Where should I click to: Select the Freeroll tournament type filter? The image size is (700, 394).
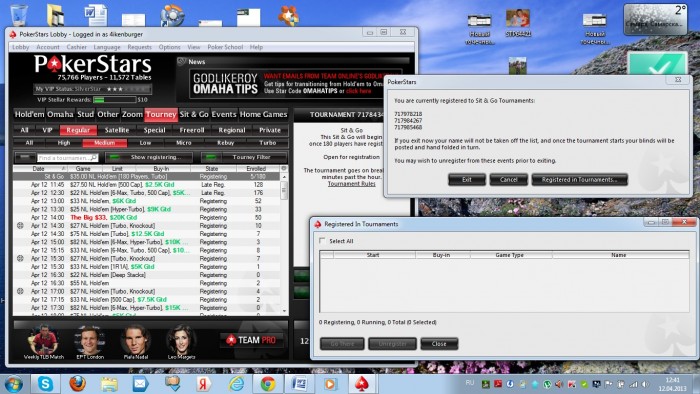click(192, 130)
